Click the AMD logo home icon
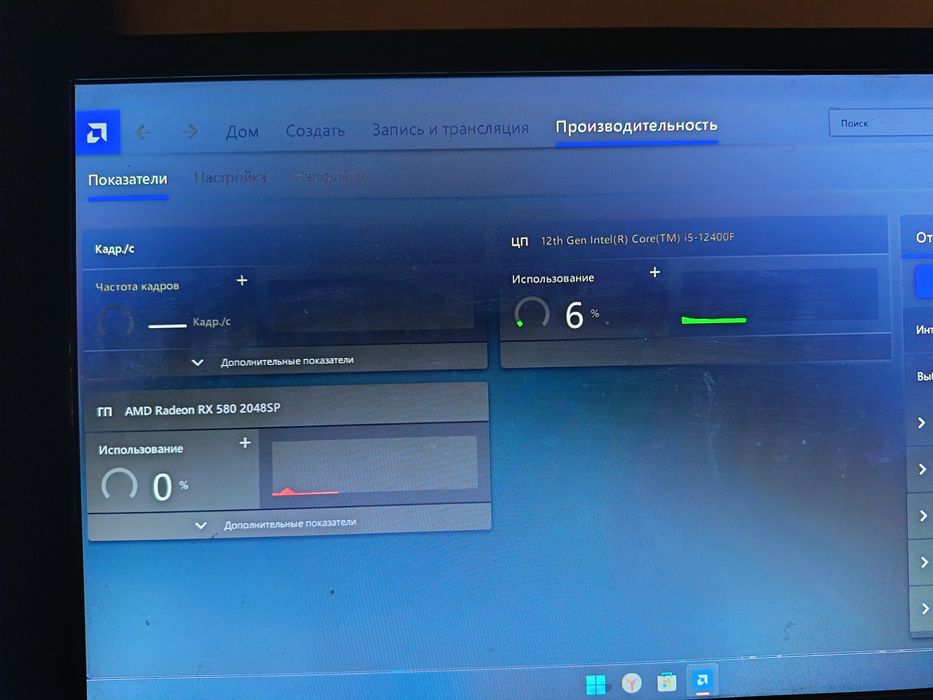 [x=98, y=132]
